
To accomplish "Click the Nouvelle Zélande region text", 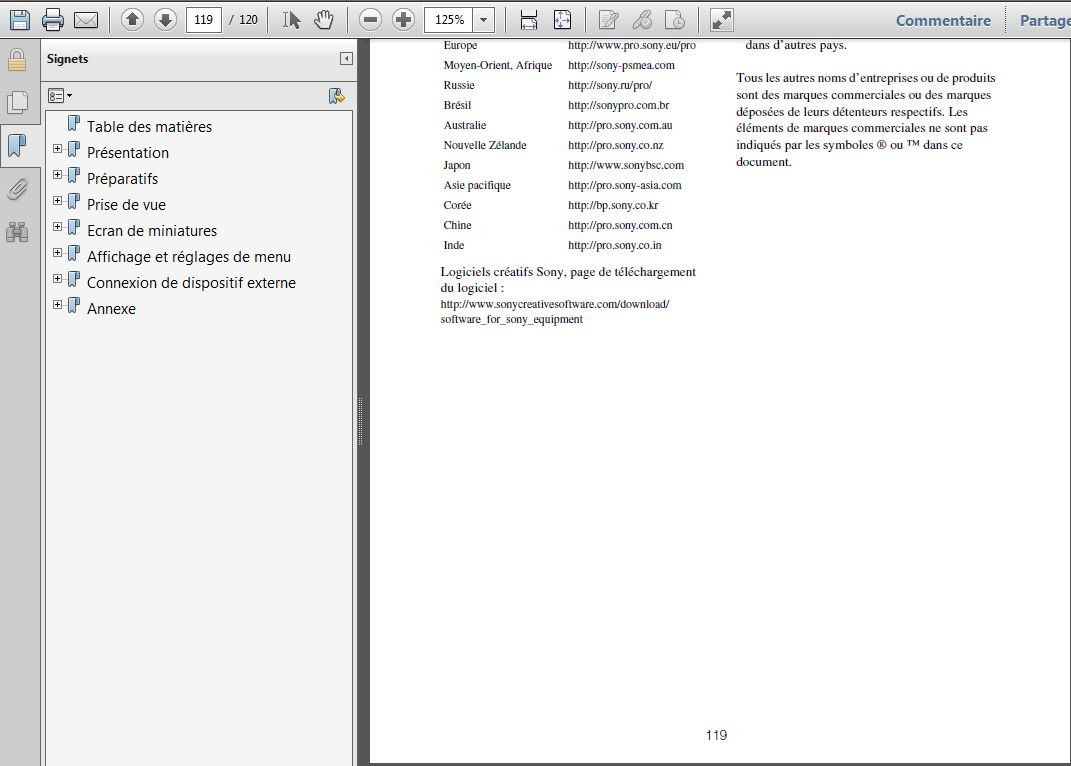I will (485, 145).
